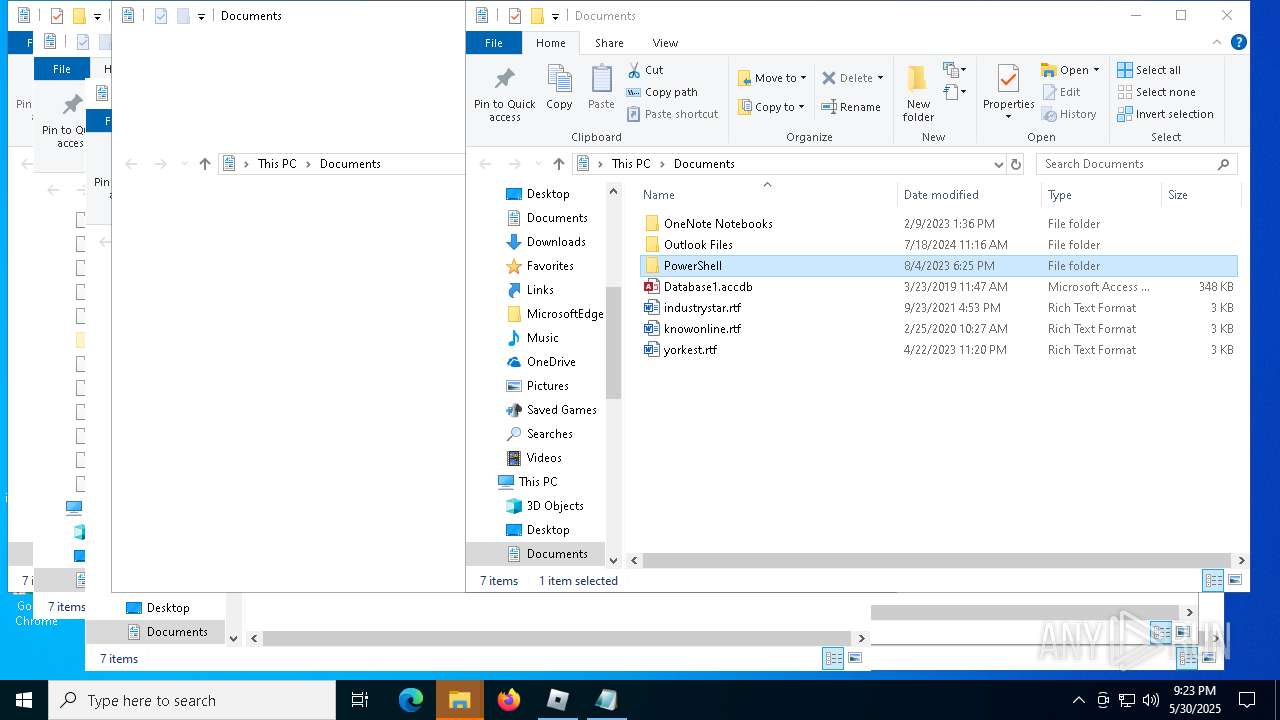
Task: Click the Cut scissors button
Action: coord(645,70)
